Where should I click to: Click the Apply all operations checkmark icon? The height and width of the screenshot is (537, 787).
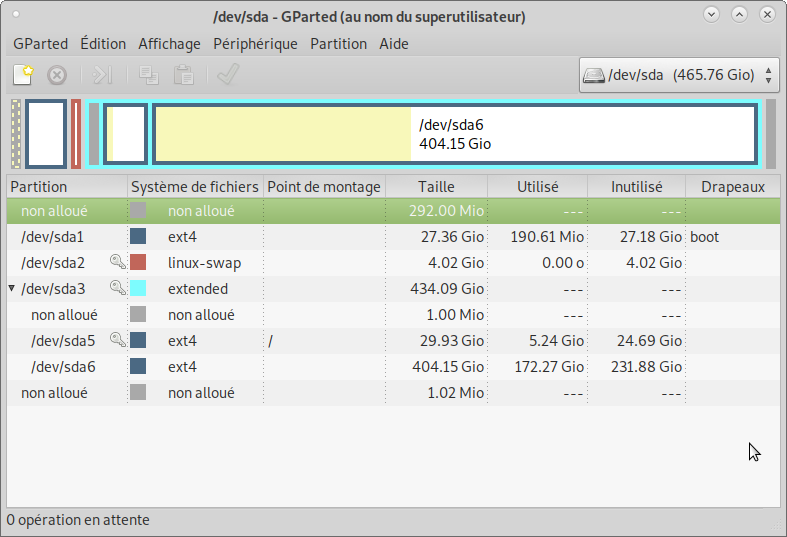pos(228,74)
